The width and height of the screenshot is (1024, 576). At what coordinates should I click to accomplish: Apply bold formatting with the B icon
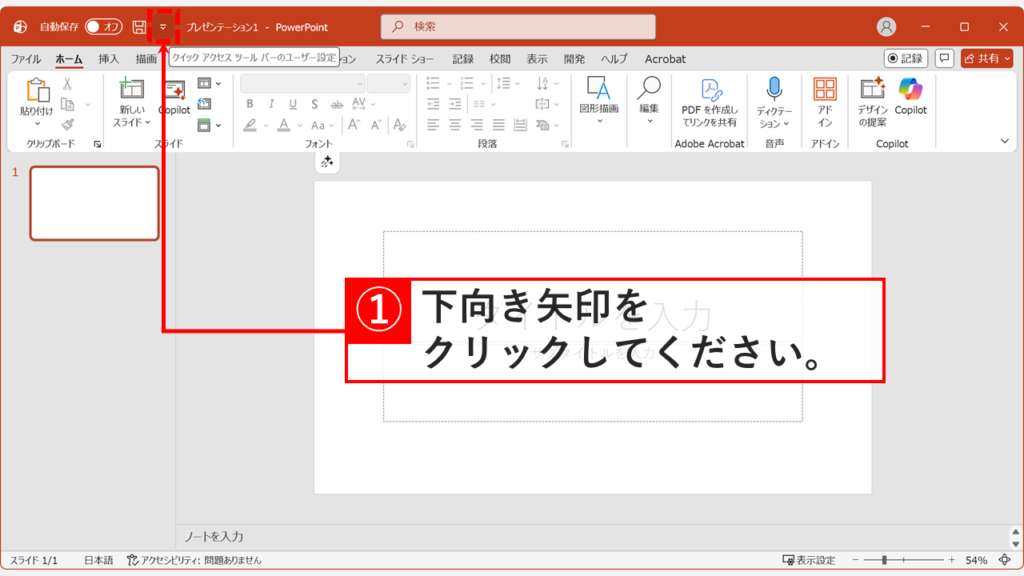click(250, 103)
